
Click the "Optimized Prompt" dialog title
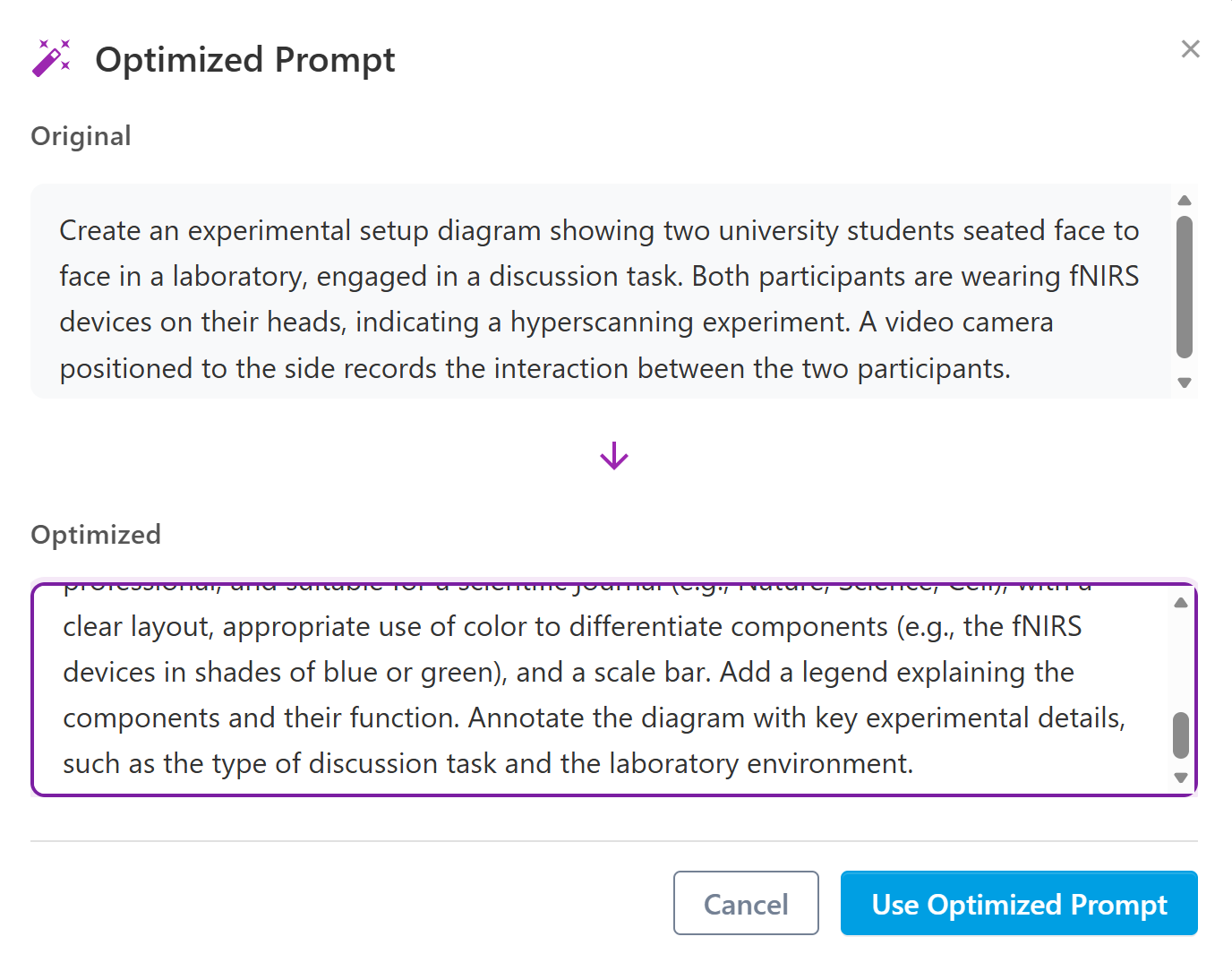coord(245,60)
